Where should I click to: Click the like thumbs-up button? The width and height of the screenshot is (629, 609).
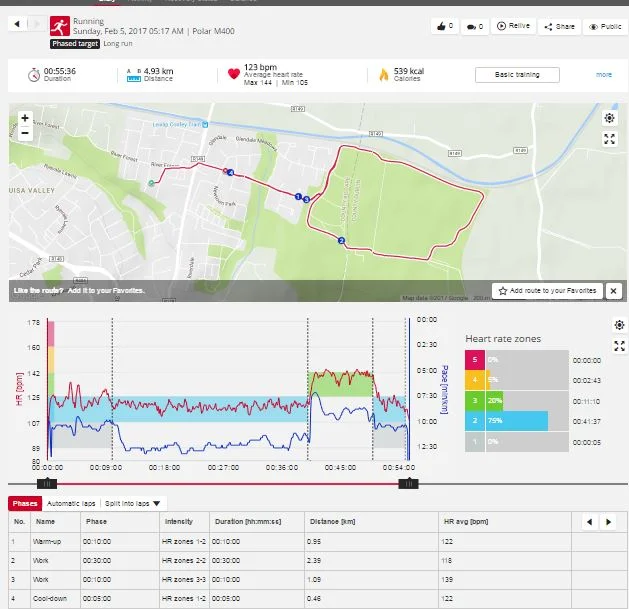click(x=445, y=27)
